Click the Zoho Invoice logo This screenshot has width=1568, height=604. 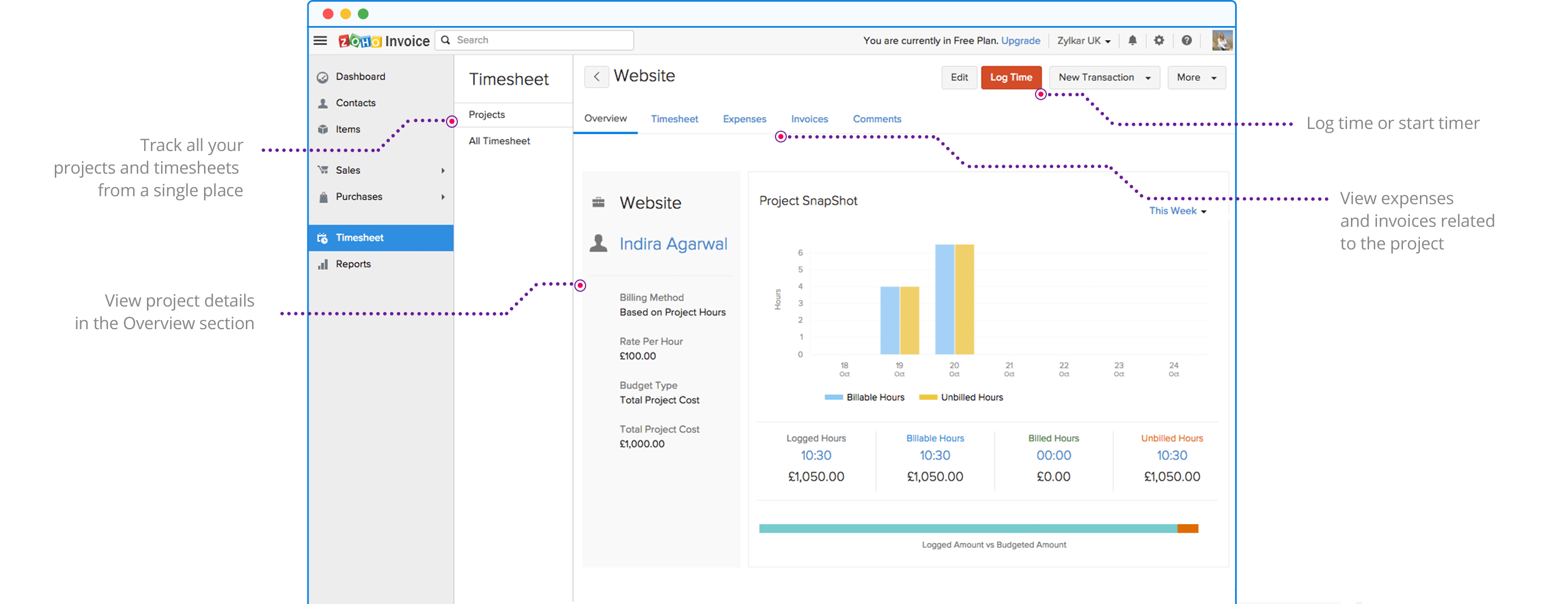tap(384, 41)
